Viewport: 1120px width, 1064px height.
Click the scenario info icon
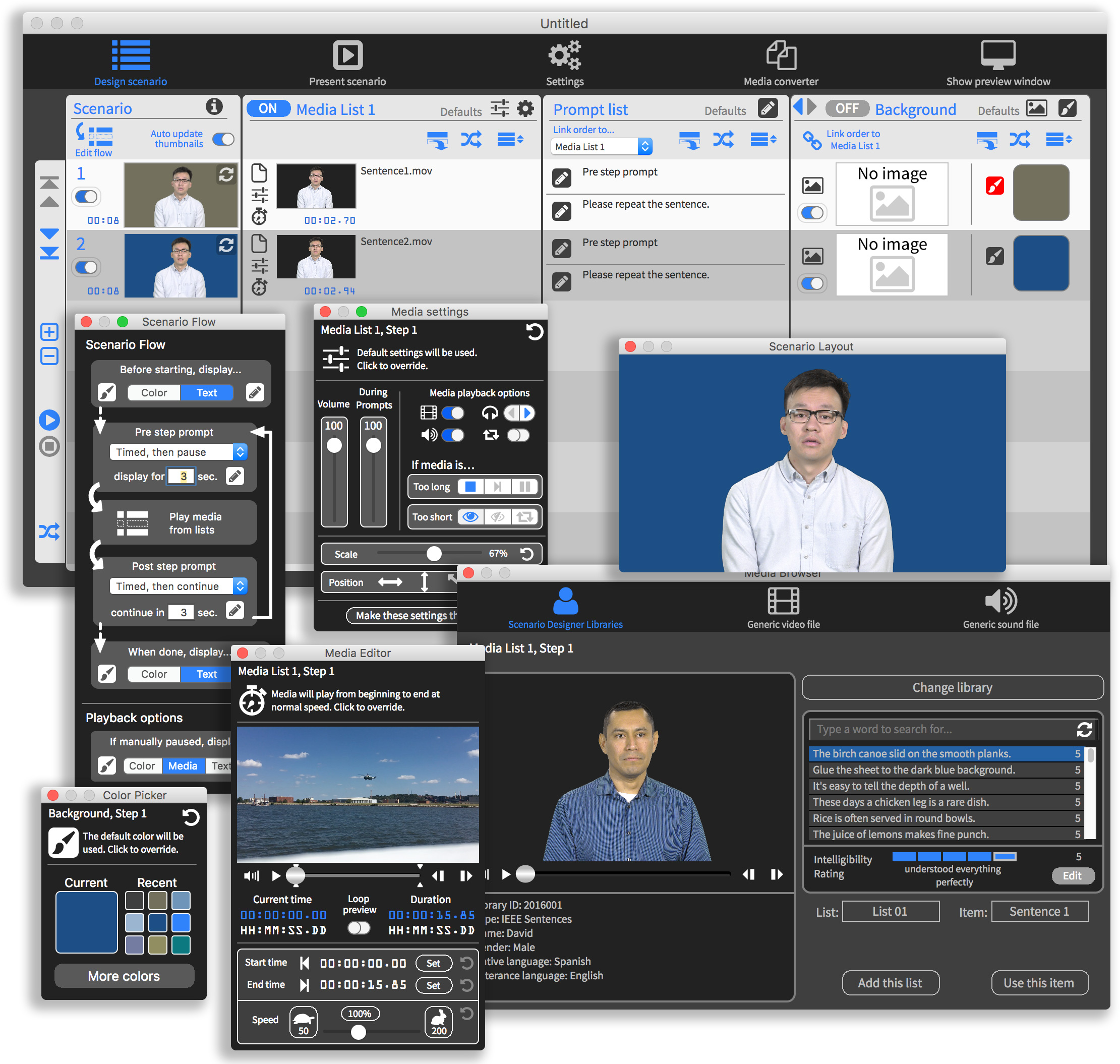pyautogui.click(x=214, y=106)
